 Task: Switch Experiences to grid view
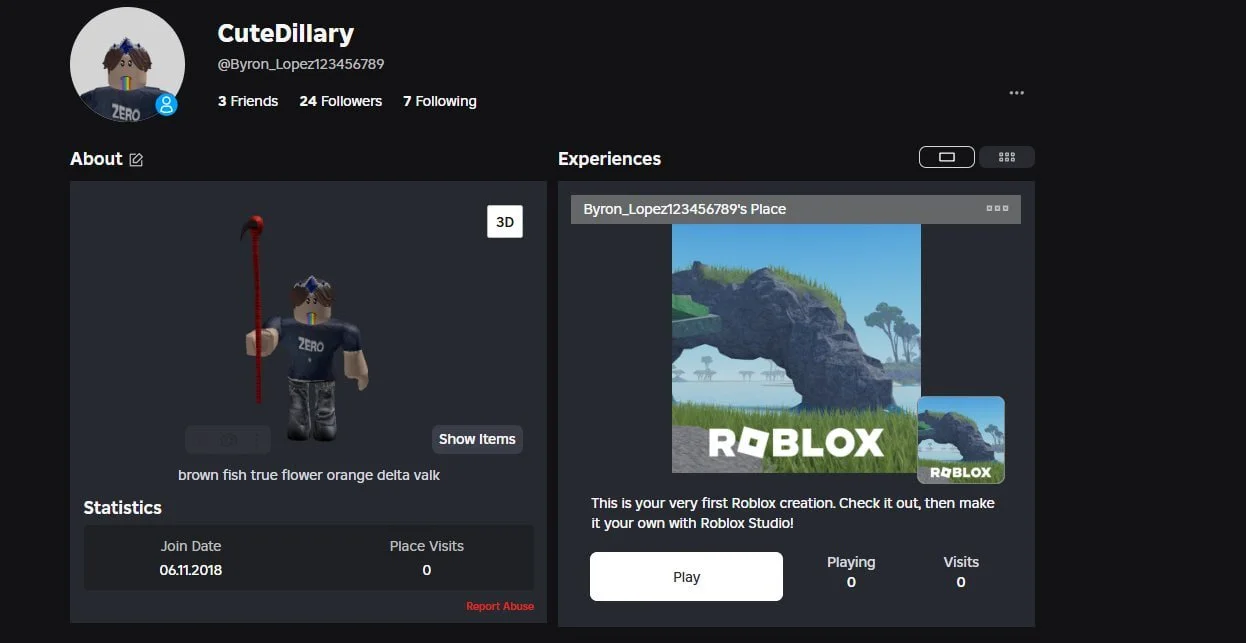[1006, 157]
